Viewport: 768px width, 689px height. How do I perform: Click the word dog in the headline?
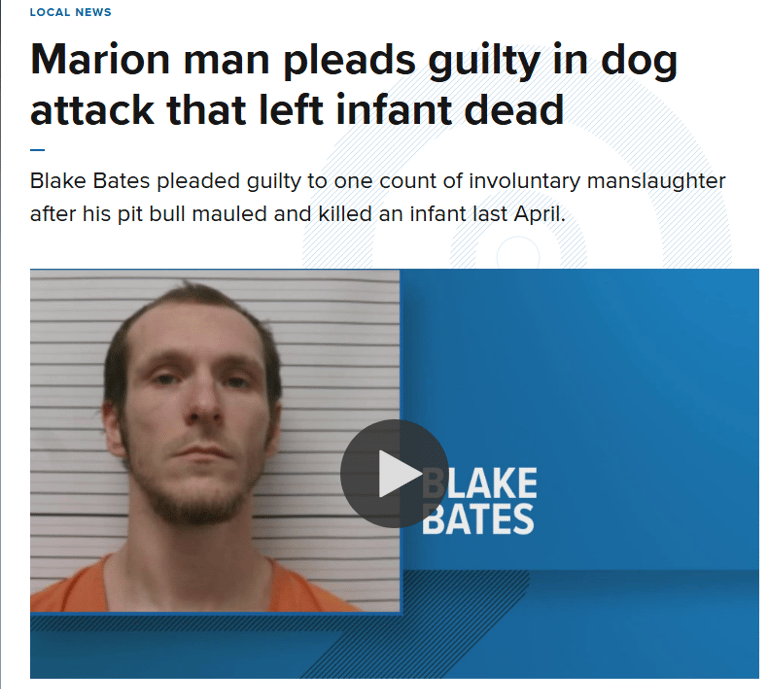tap(639, 62)
